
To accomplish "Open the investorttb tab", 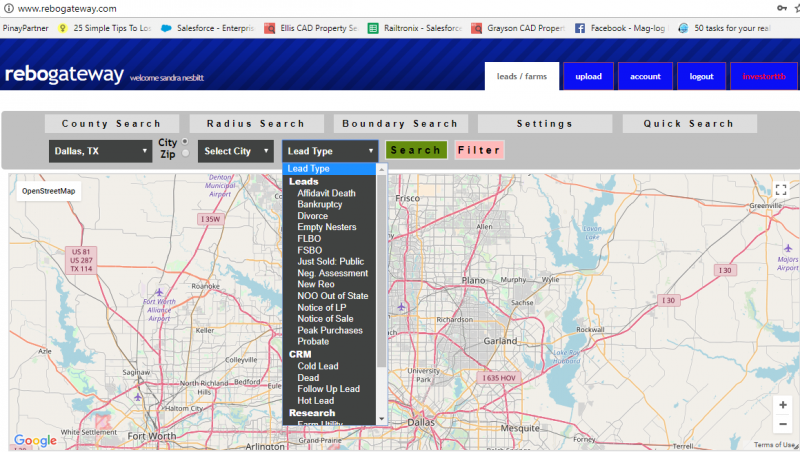I will pos(764,77).
